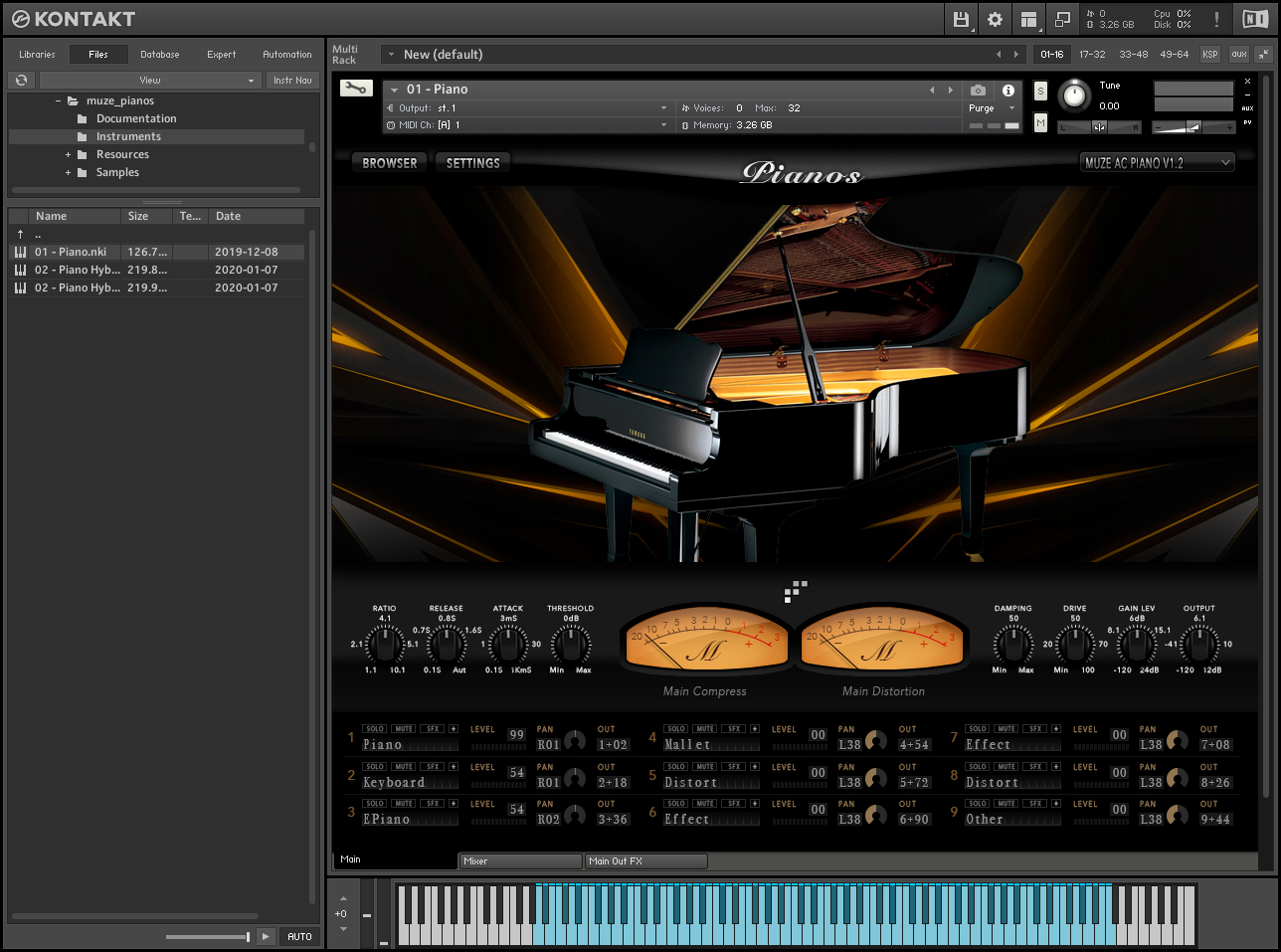The image size is (1281, 952).
Task: Toggle the instrument Mute M button
Action: pyautogui.click(x=1040, y=122)
